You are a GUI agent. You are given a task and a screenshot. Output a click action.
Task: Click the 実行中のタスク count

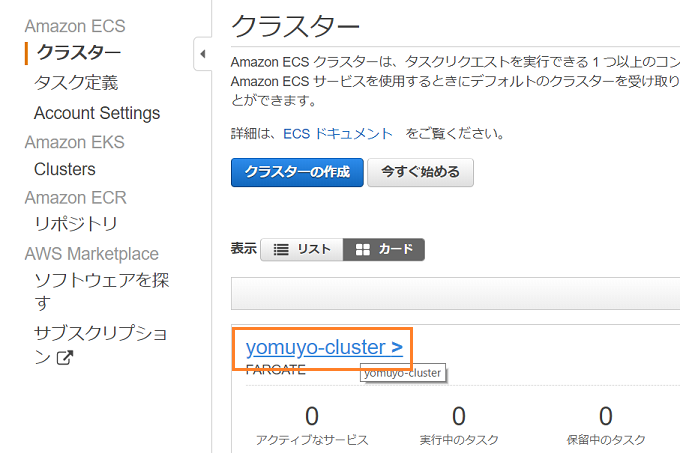(459, 416)
